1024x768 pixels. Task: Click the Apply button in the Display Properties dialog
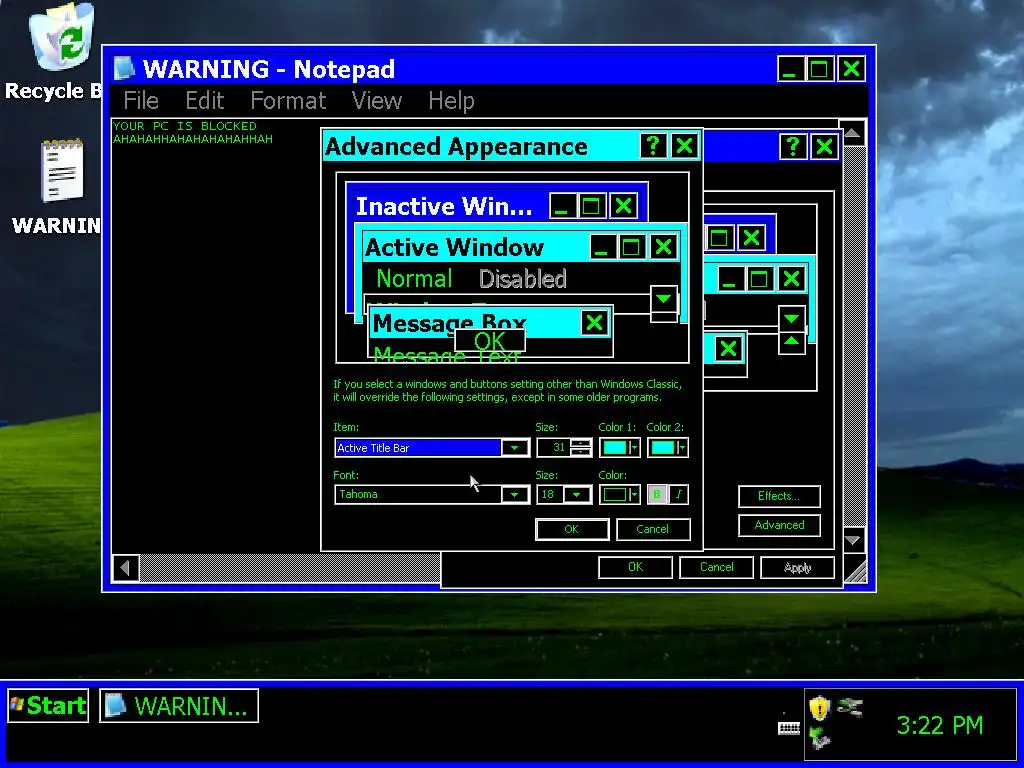797,567
